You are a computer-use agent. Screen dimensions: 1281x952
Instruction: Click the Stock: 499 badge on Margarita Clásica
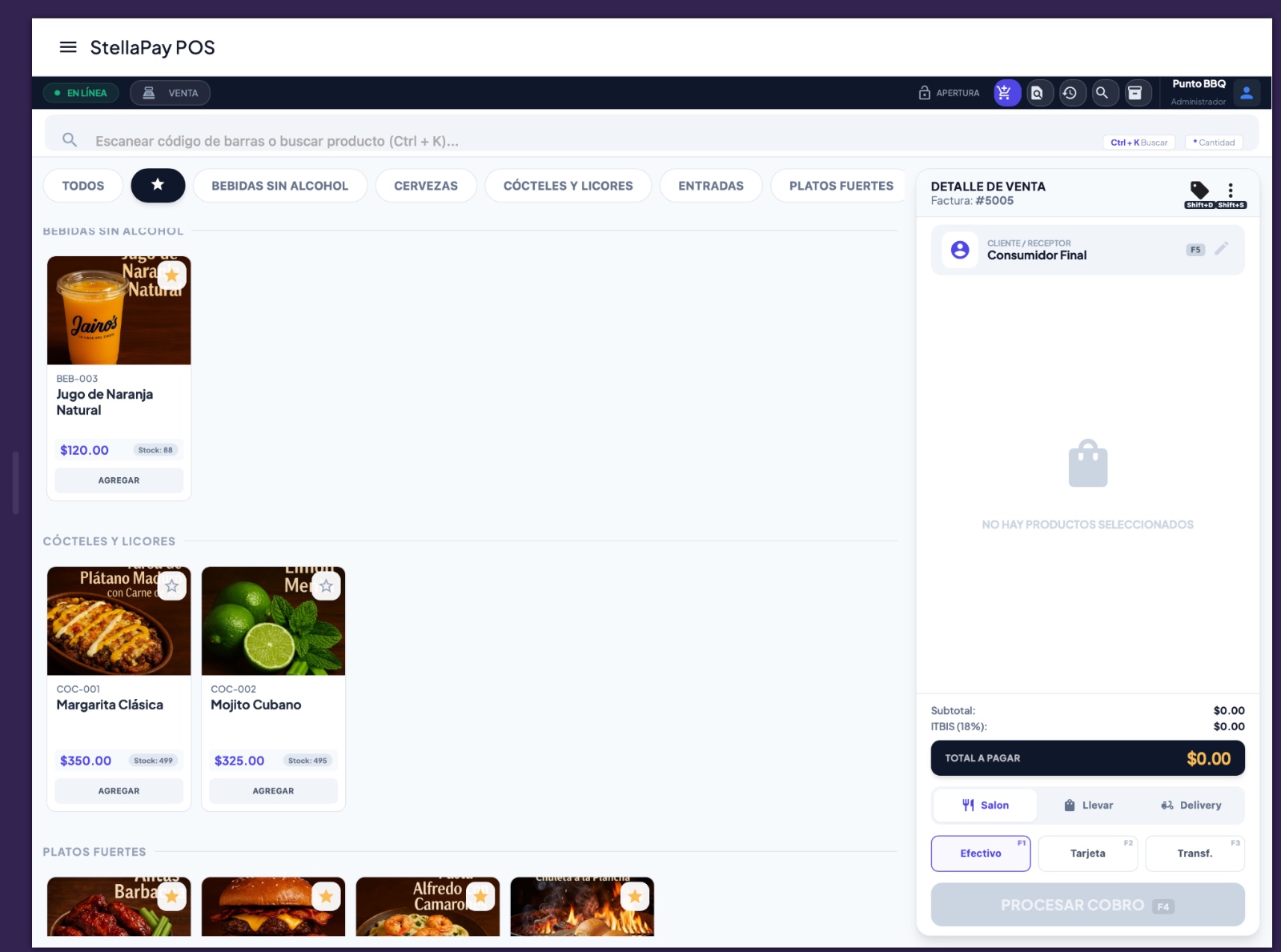153,761
